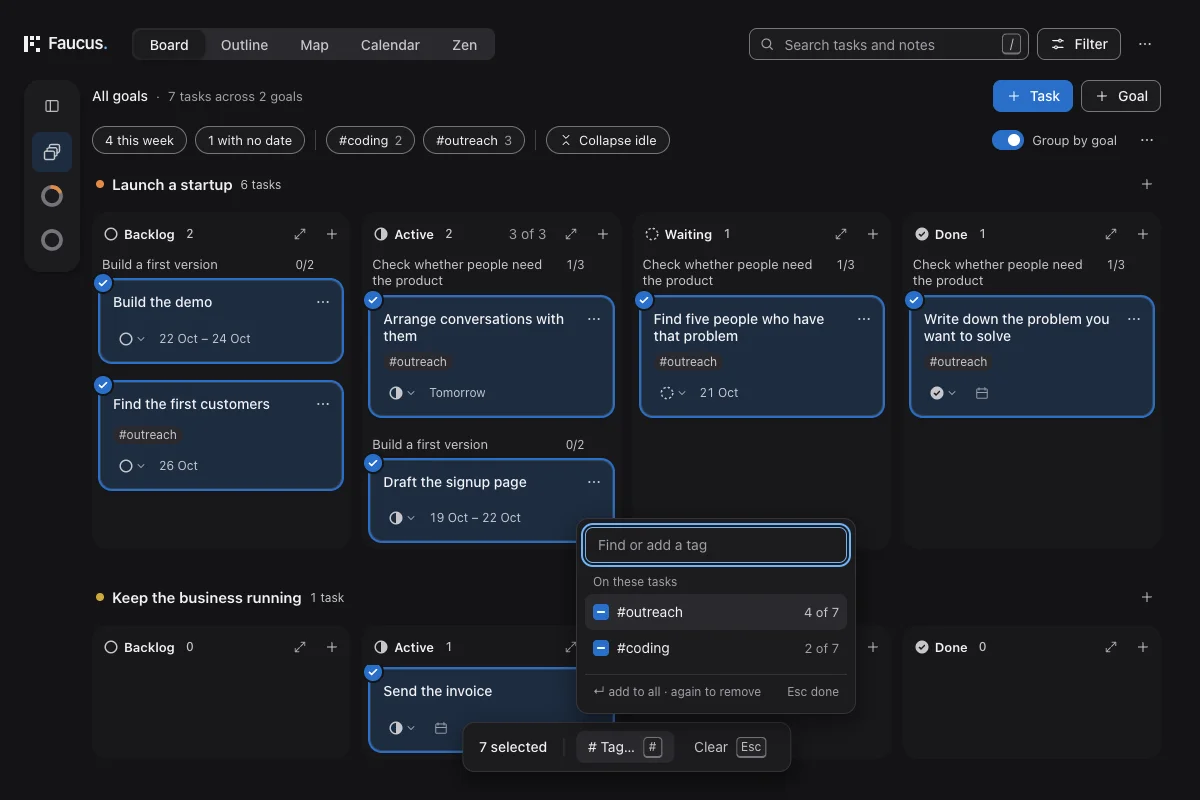Expand the Keep the business running Backlog column
Screen dimensions: 1200x800
tap(300, 647)
